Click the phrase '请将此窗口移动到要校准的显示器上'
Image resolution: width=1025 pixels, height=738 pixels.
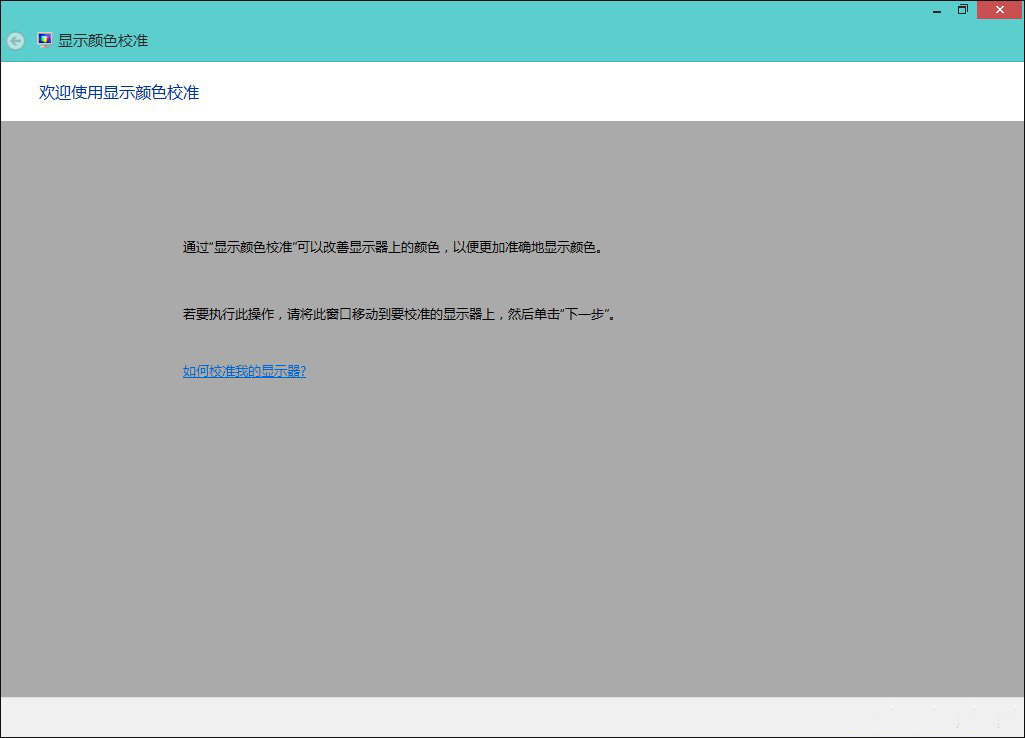click(392, 314)
